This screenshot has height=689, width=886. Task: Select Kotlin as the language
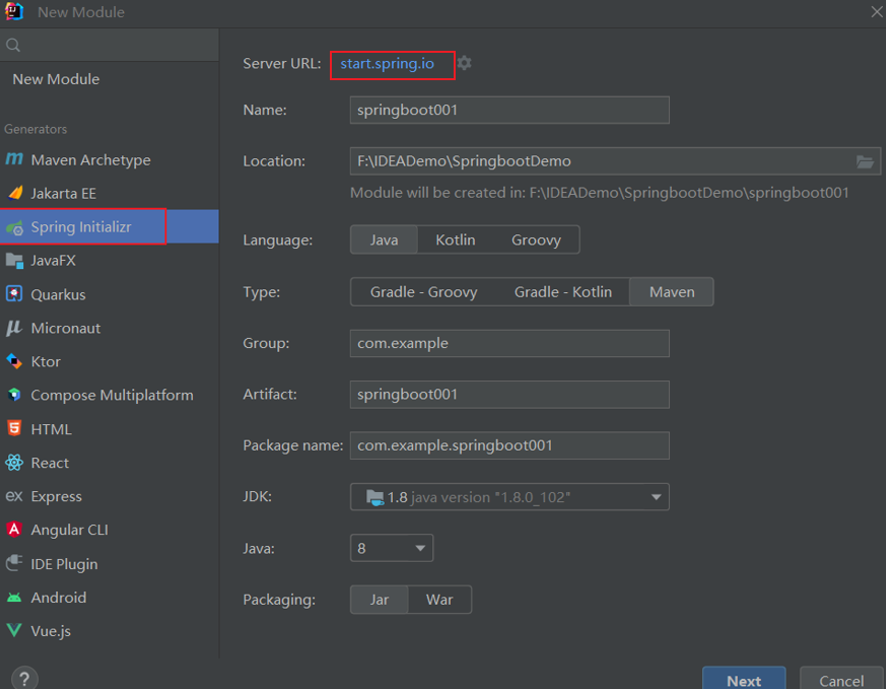pyautogui.click(x=455, y=240)
